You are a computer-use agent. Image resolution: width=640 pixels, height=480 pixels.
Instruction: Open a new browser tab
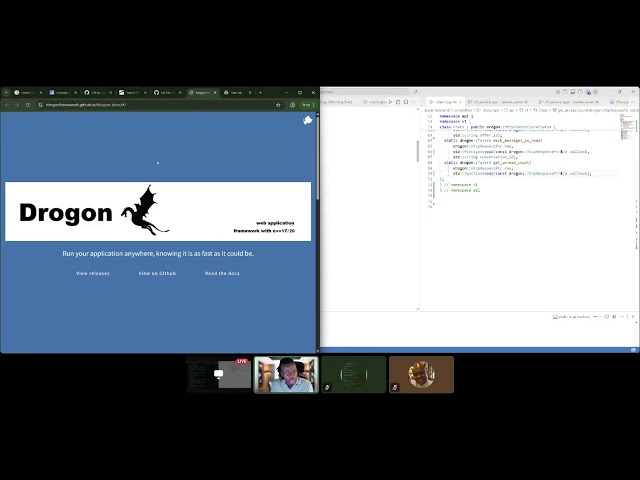[x=260, y=93]
